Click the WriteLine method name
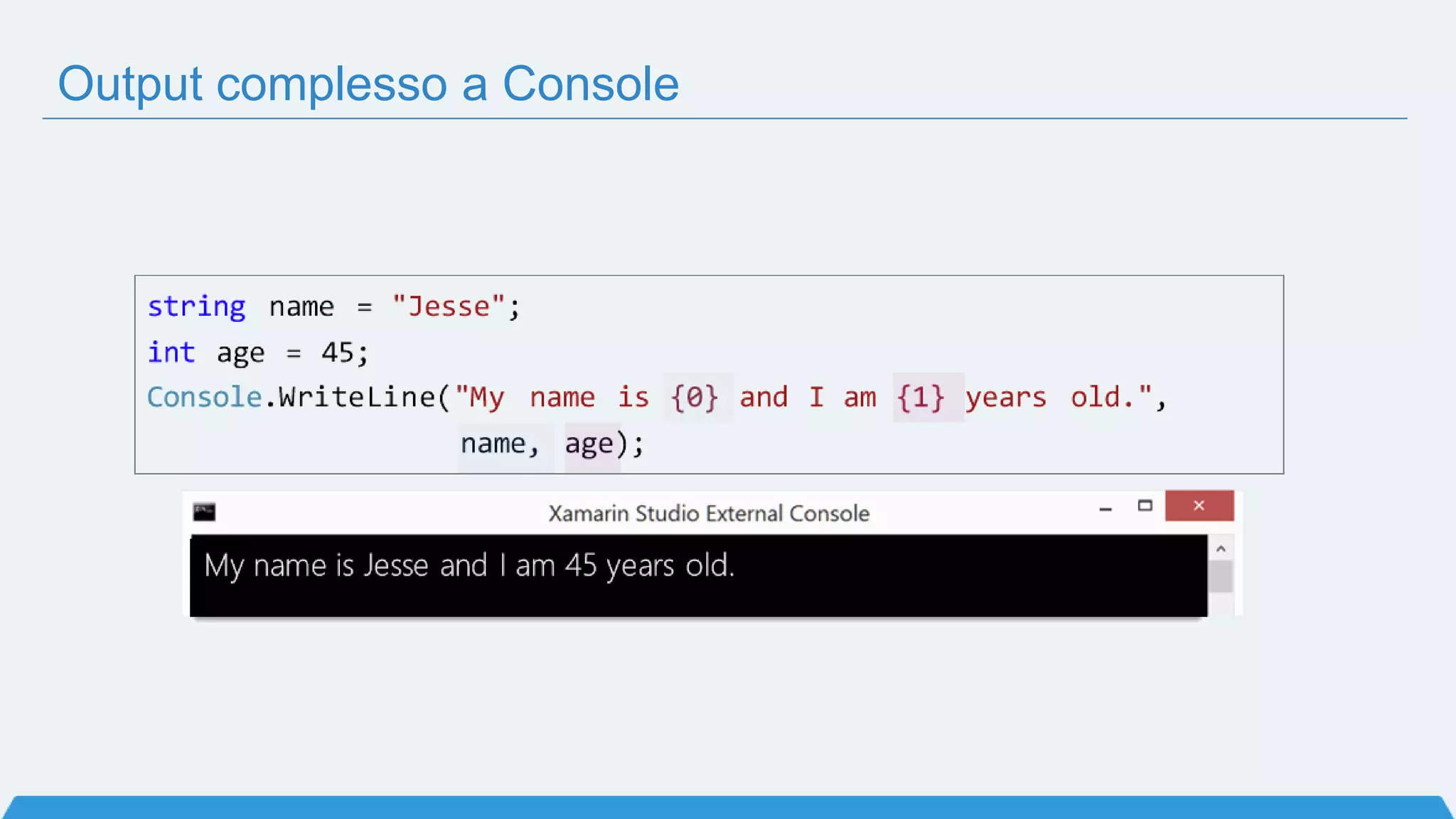The image size is (1456, 819). click(x=357, y=397)
